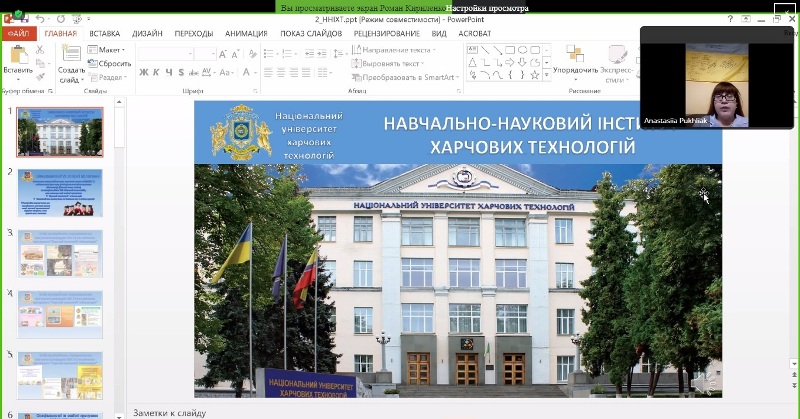This screenshot has width=800, height=419.
Task: Select slide 5 thumbnail
Action: click(x=60, y=376)
